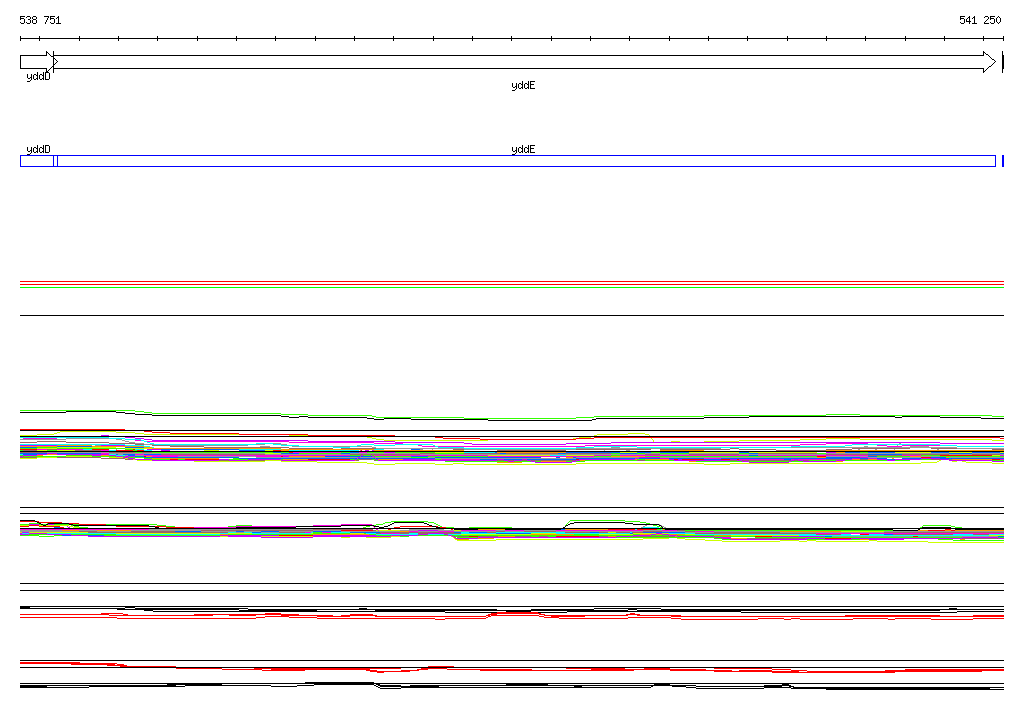Click the yddE label under the arrow
The image size is (1024, 714).
coord(523,86)
